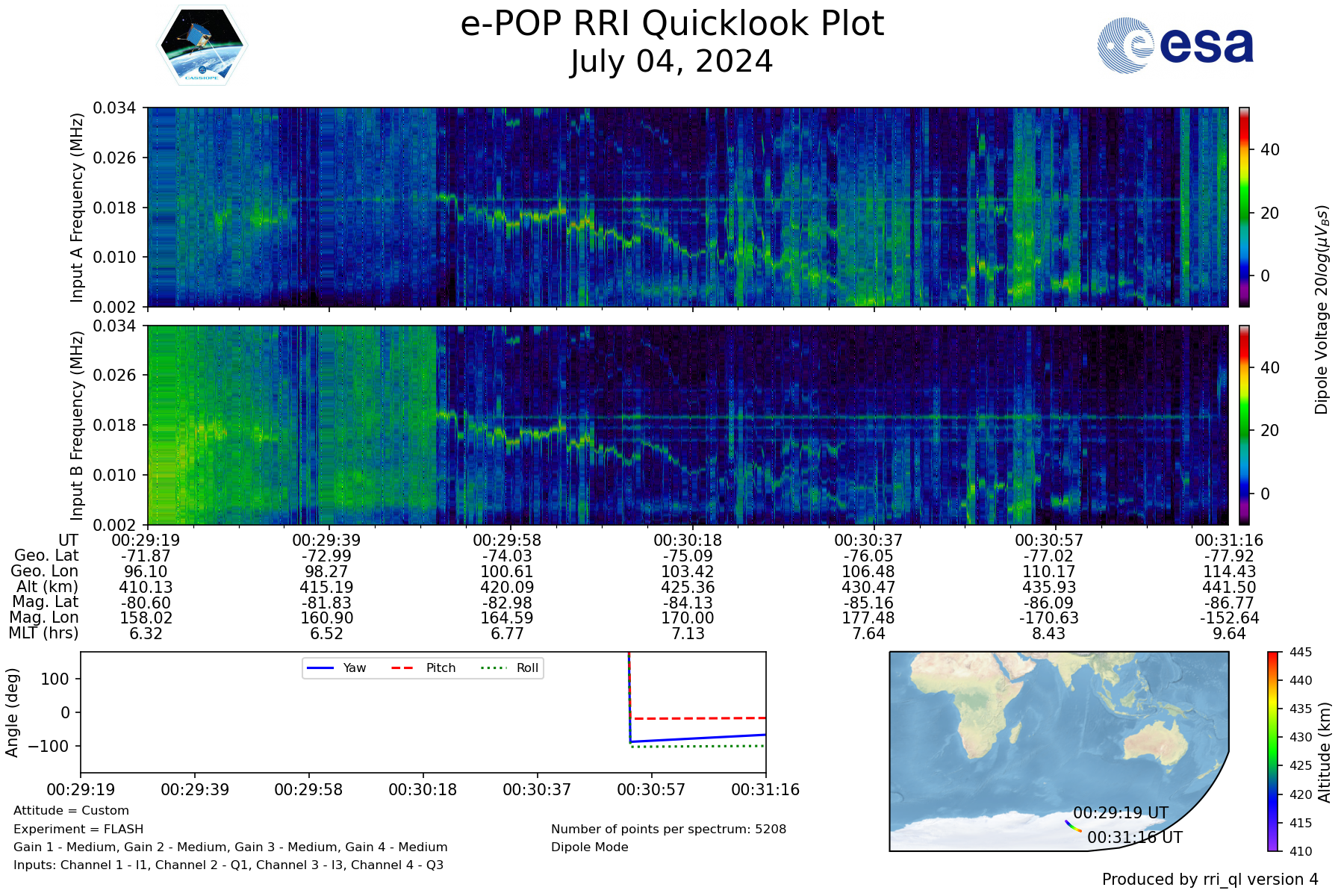Click the 'Number of points per spectrum: 5208' text

[x=668, y=829]
